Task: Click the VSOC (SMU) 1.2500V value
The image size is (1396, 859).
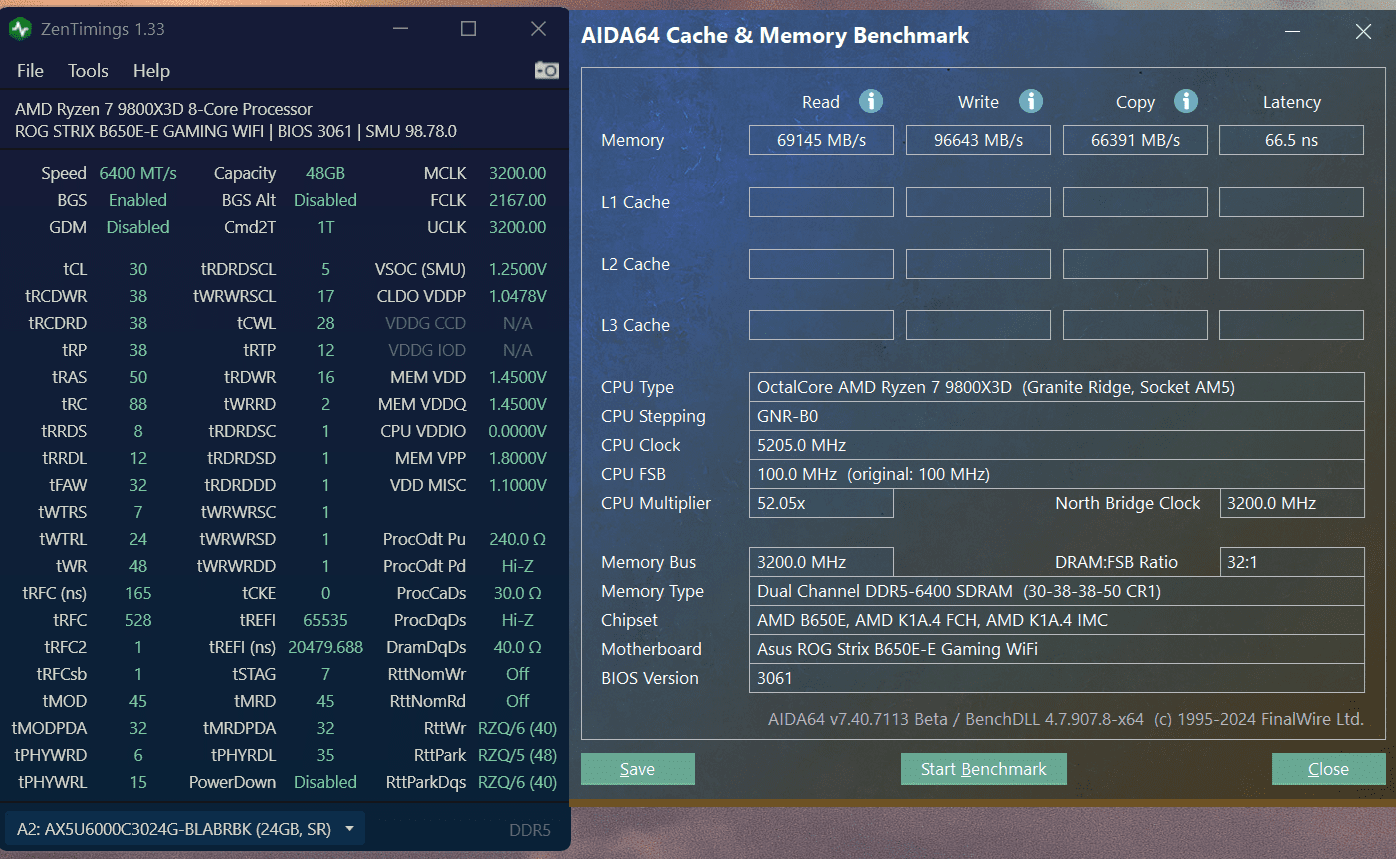Action: 517,269
